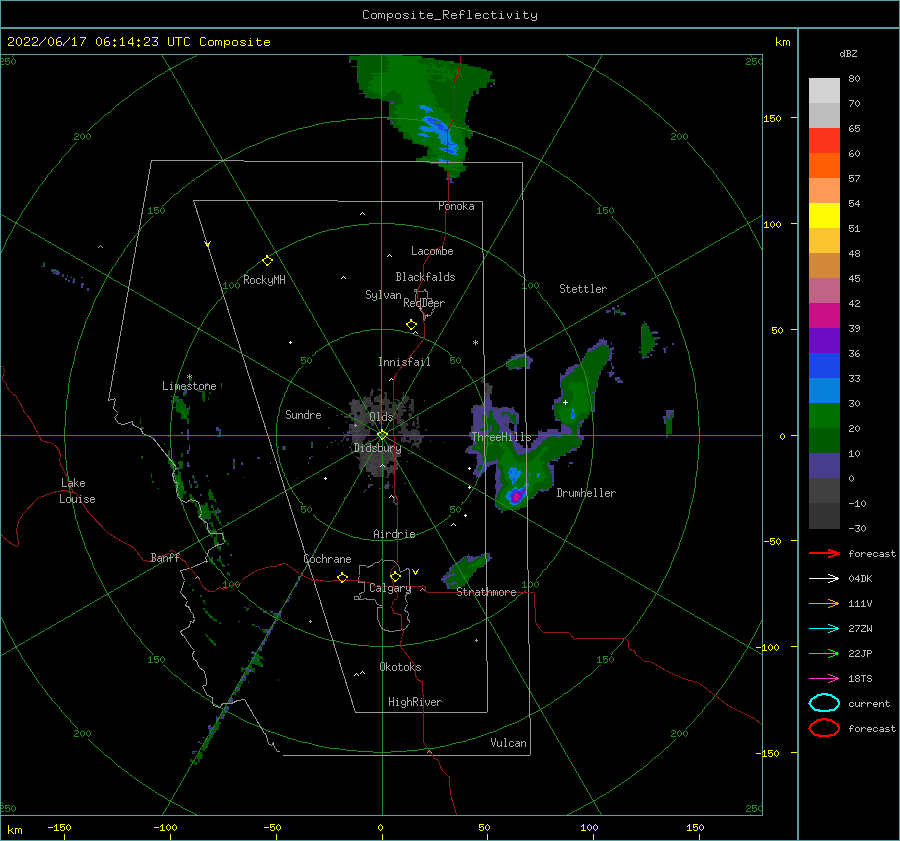Screen dimensions: 900x841
Task: Click the asterisk marker above Limestone
Action: 189,377
